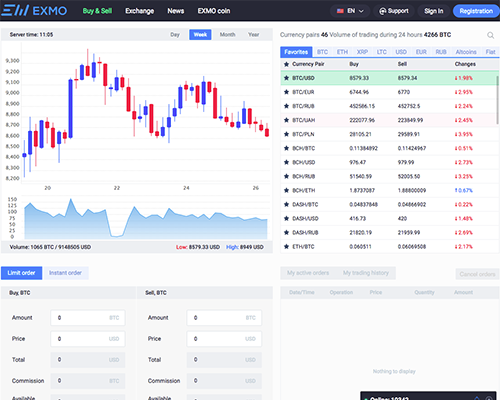This screenshot has height=400, width=500.
Task: Switch chart to Day period
Action: coord(175,35)
